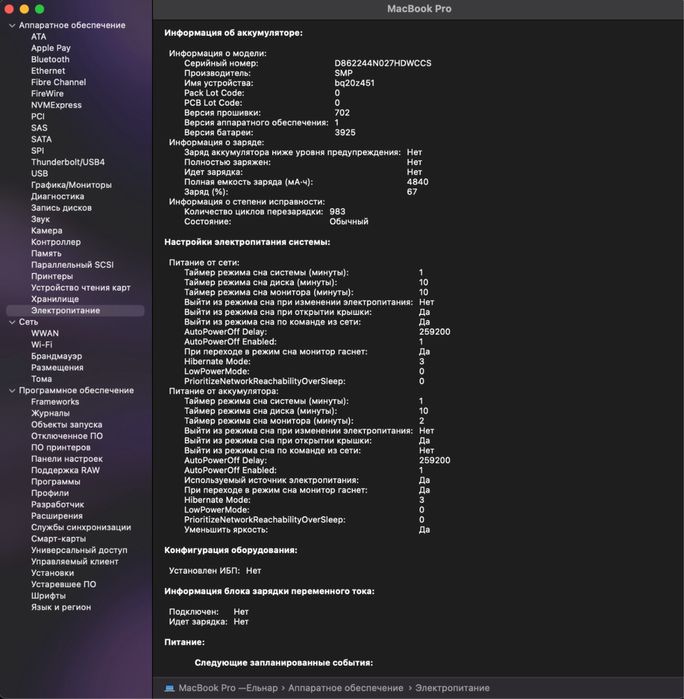The image size is (684, 699).
Task: Open Параллельный SCSI entry
Action: (72, 265)
